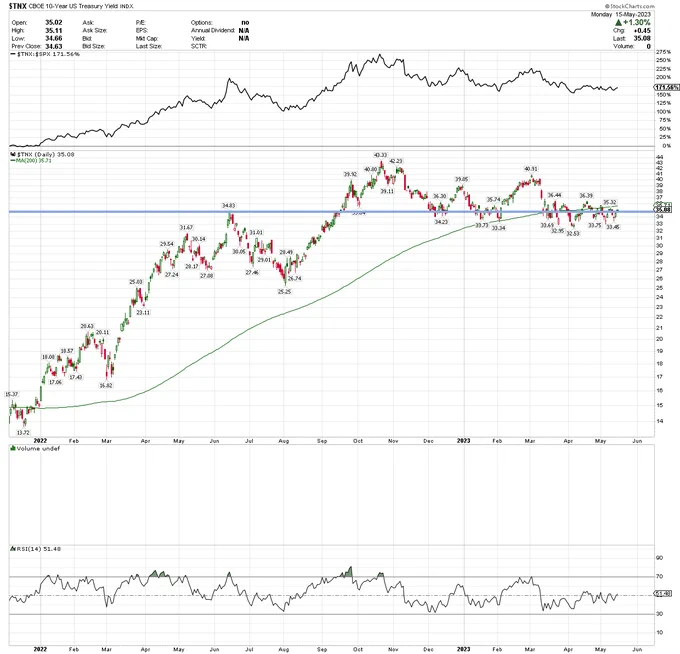
Task: Click the 90 tick on RSI axis
Action: click(x=660, y=558)
